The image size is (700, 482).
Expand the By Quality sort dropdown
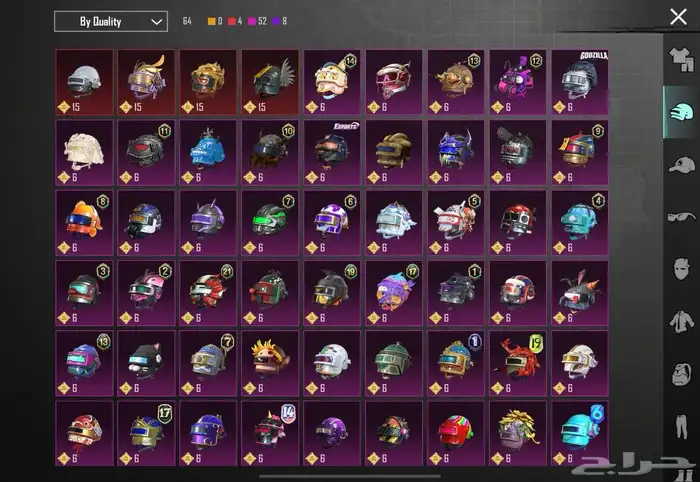[x=111, y=21]
